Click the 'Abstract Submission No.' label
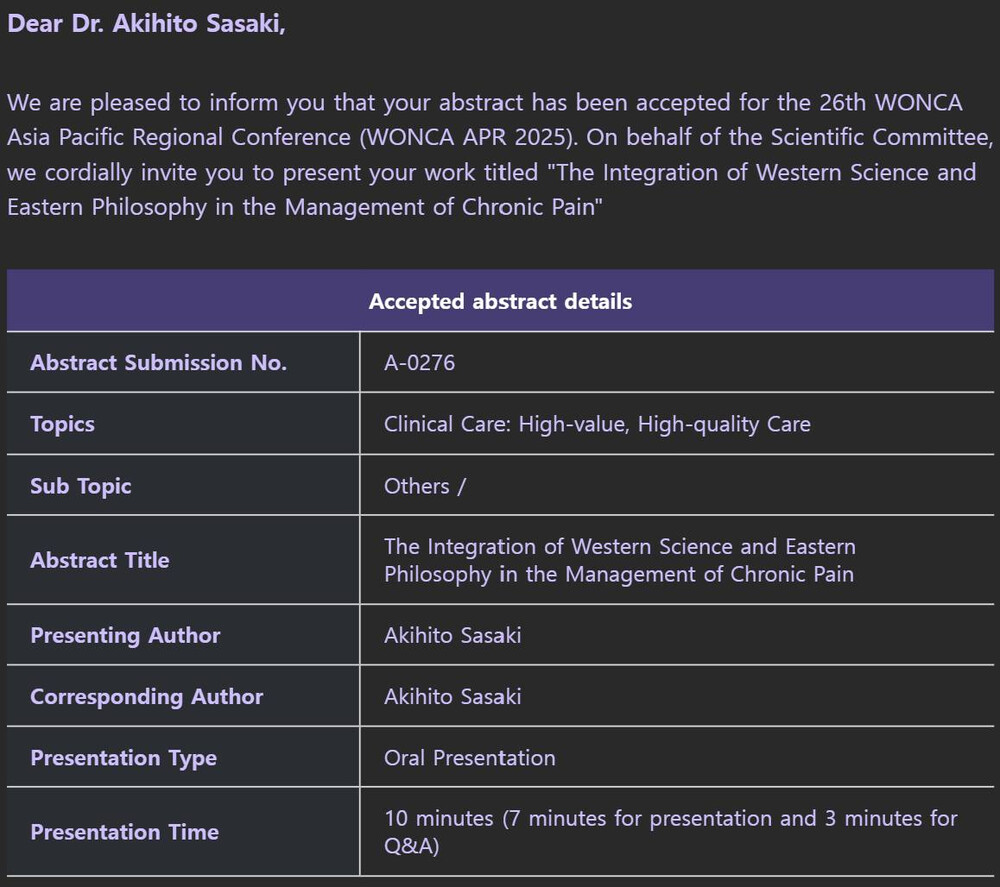 point(158,362)
